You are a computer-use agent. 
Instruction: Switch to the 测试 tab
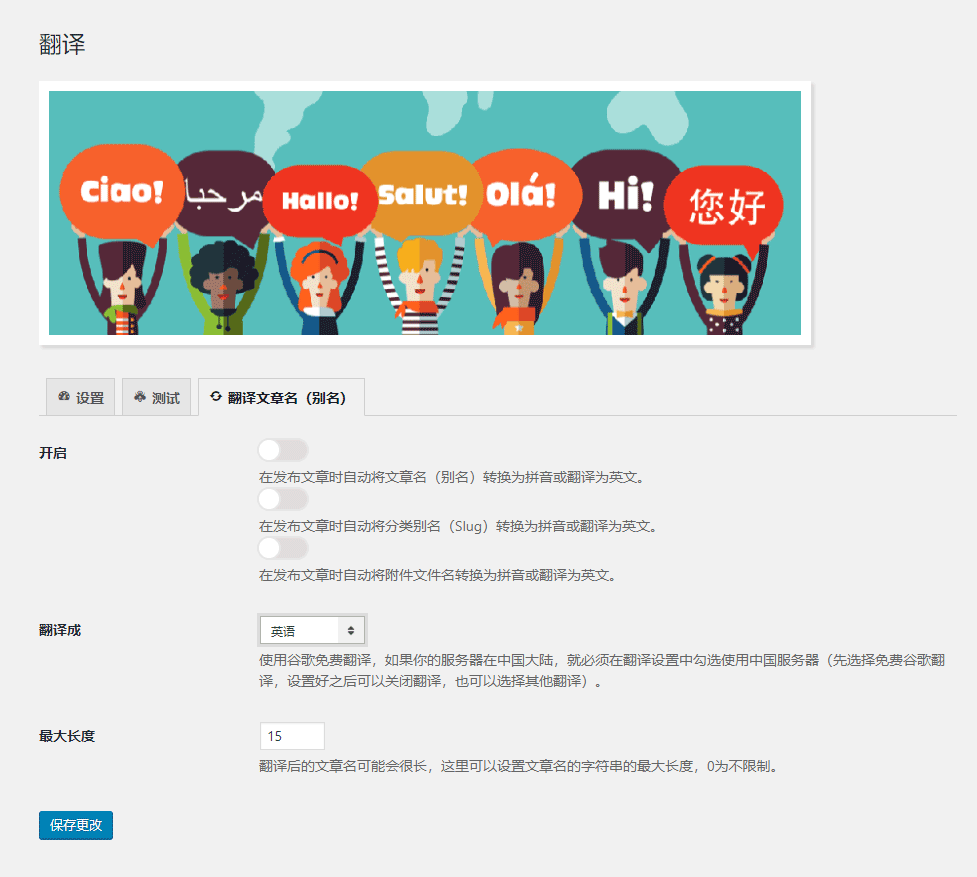[x=156, y=397]
